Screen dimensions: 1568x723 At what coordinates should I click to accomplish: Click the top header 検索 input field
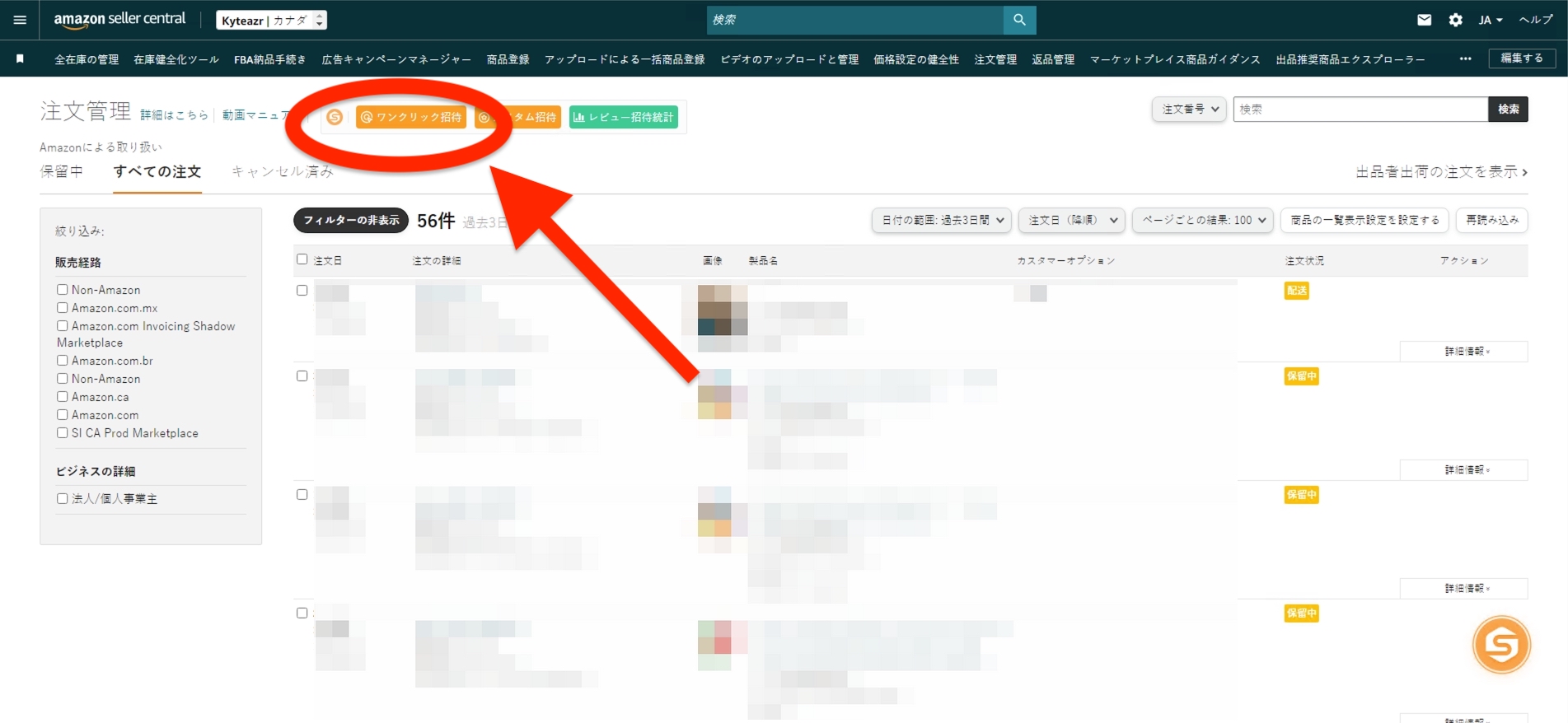(855, 20)
